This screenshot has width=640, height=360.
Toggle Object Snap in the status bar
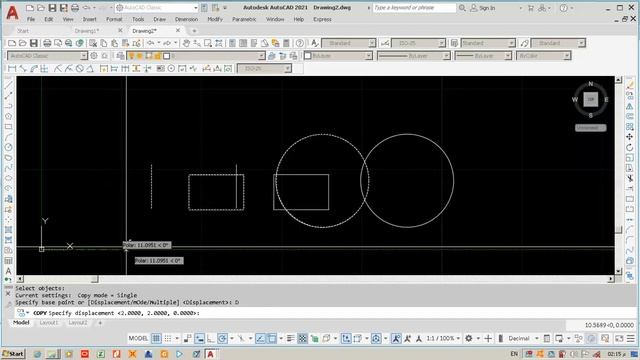[271, 338]
